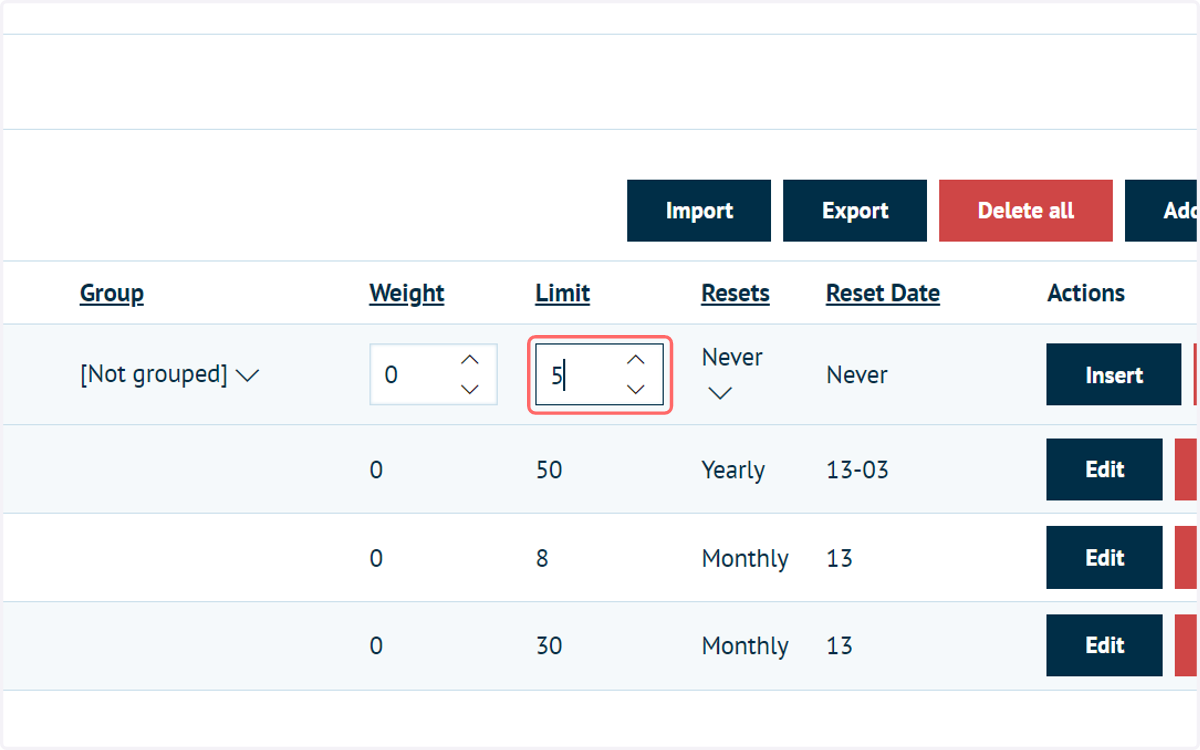Viewport: 1200px width, 750px height.
Task: Select the limit value 50 cell
Action: tap(549, 470)
